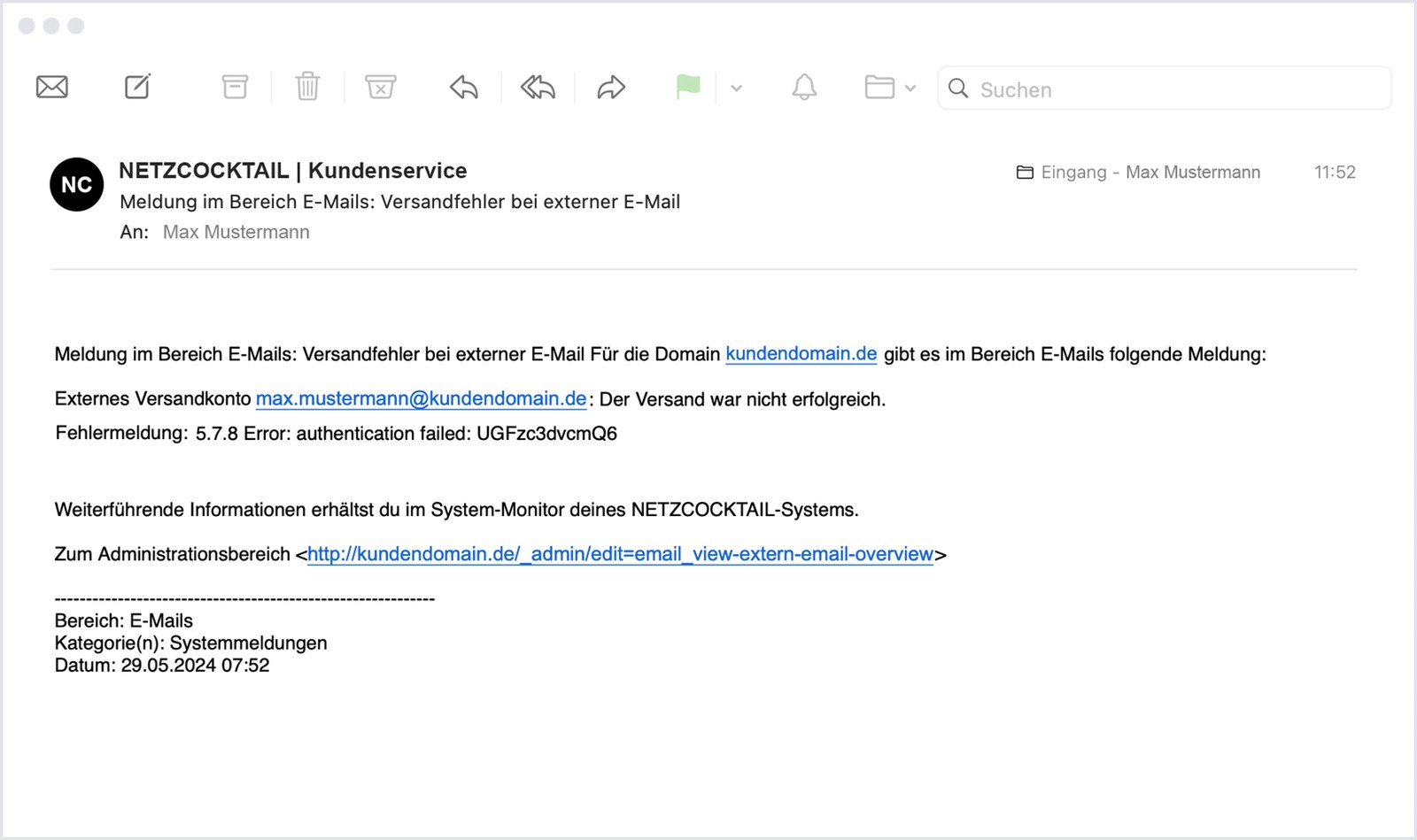Click the sender name NETZCOCKTAIL Kundenservice
Image resolution: width=1417 pixels, height=840 pixels.
point(293,170)
